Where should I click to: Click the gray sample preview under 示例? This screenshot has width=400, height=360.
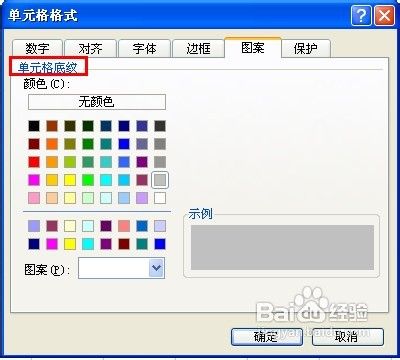click(x=282, y=247)
